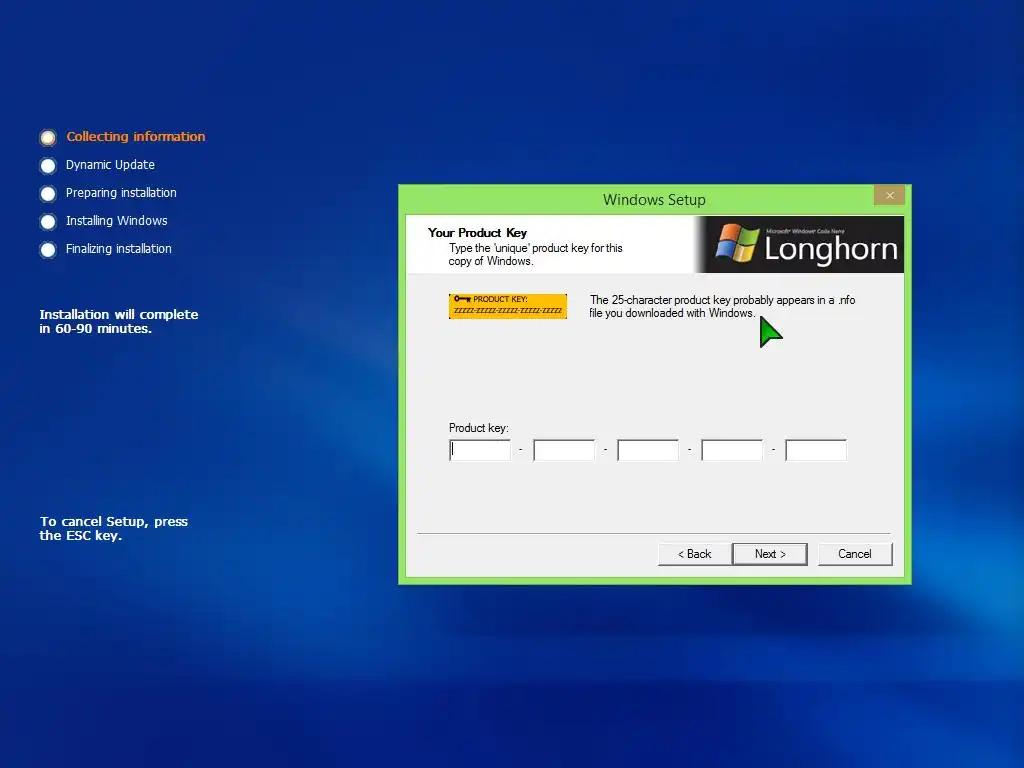Select the fourth product key field

pyautogui.click(x=732, y=450)
